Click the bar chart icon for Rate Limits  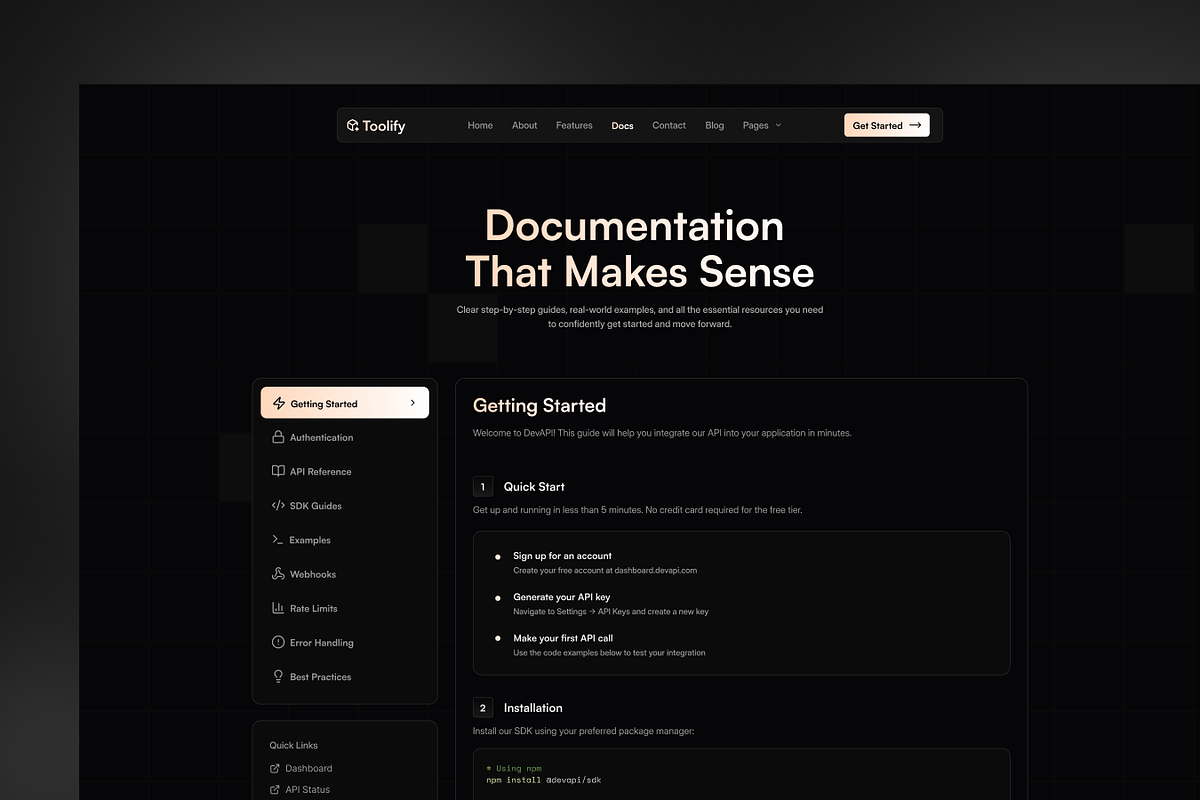click(x=279, y=608)
